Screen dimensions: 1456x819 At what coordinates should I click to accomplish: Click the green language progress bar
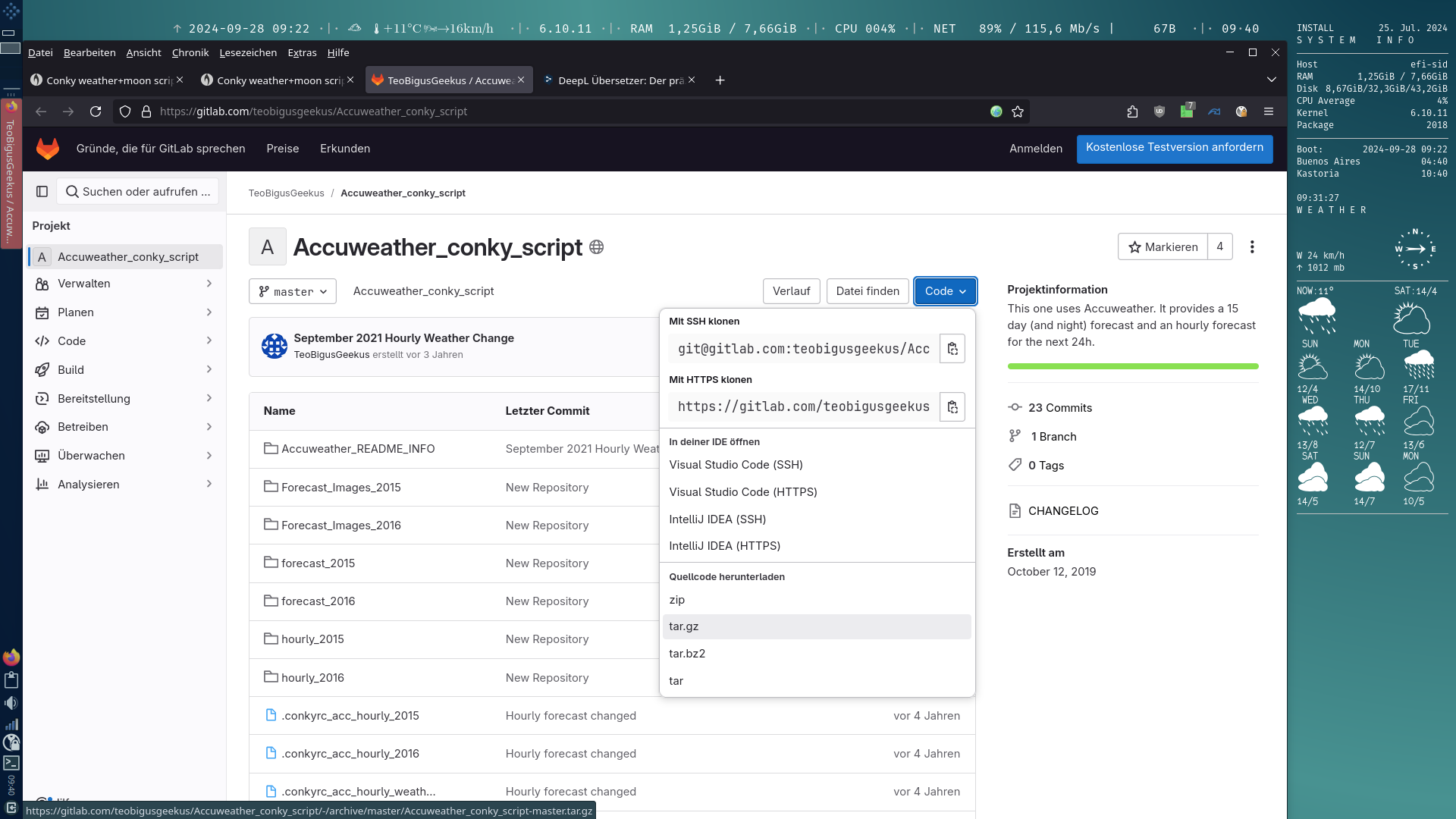(1132, 366)
